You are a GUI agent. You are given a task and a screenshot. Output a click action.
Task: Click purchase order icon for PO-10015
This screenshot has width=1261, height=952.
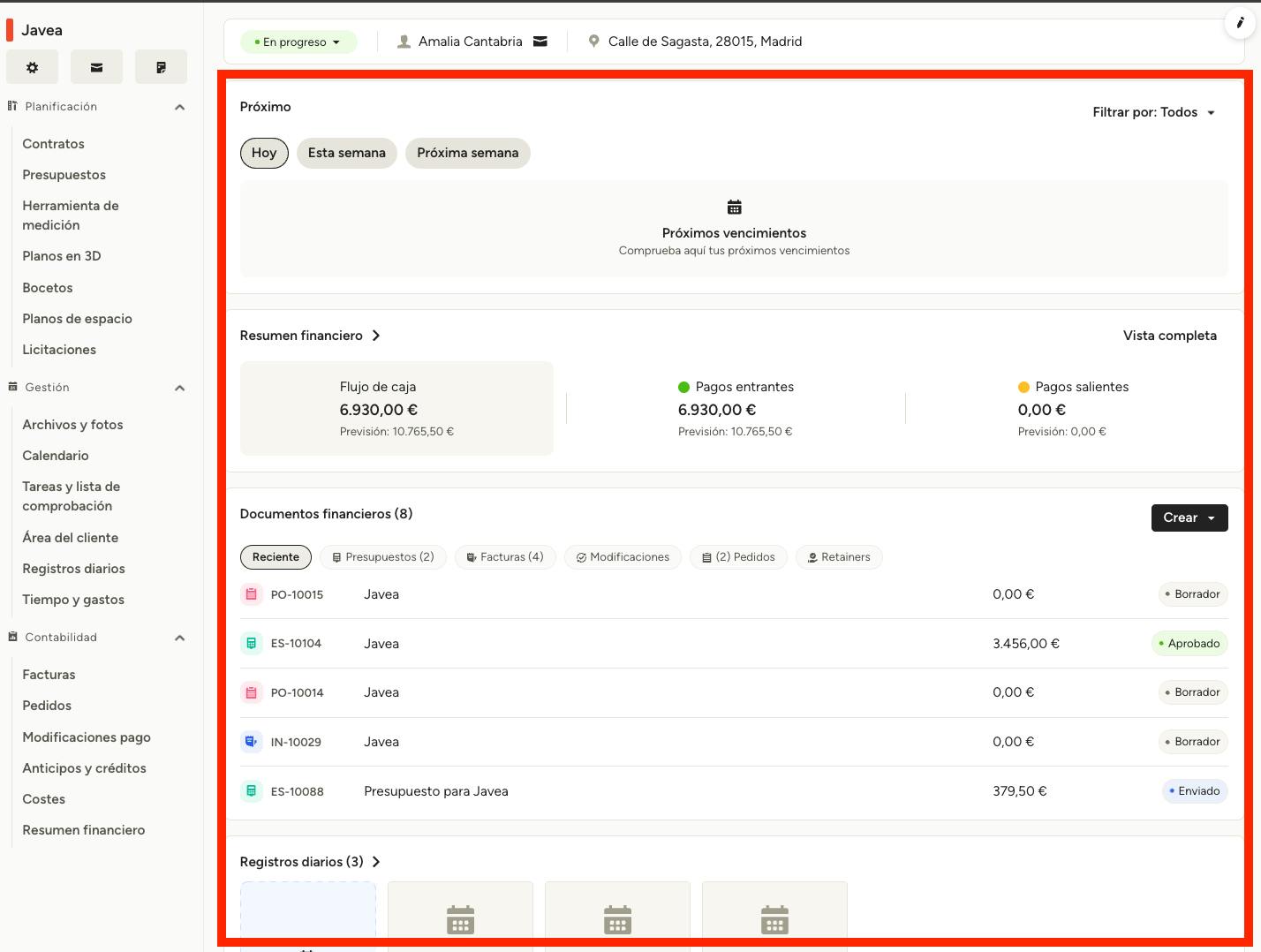click(x=252, y=594)
